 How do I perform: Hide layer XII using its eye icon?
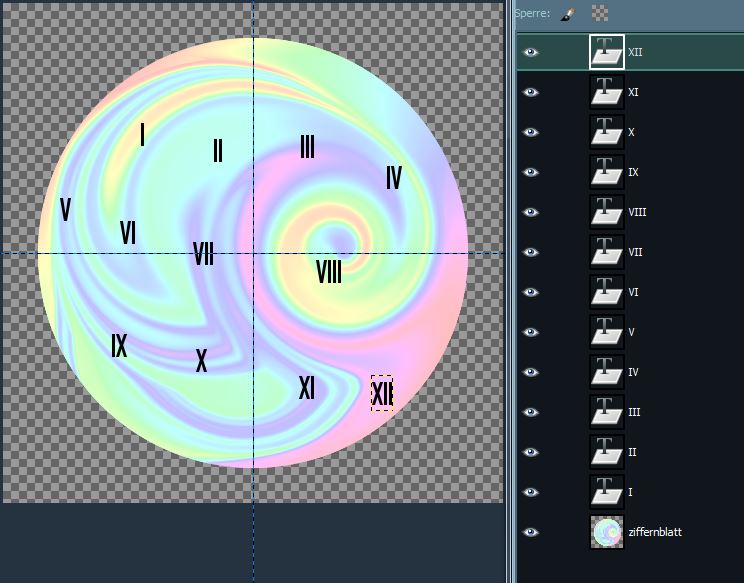(x=531, y=52)
